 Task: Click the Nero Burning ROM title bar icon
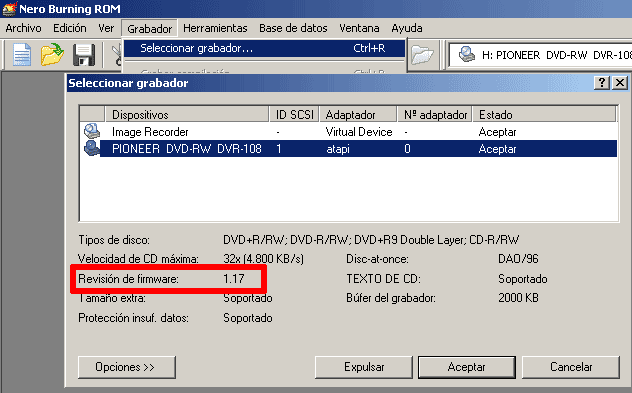(9, 9)
